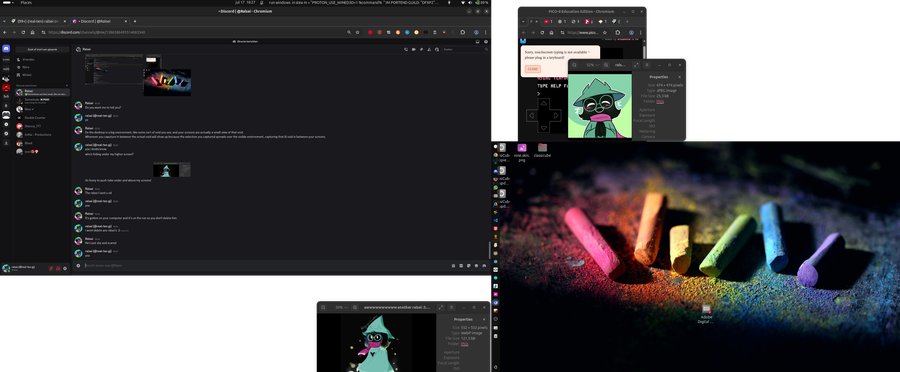Viewport: 900px width, 372px height.
Task: Select the classicube folder on the desktop
Action: pyautogui.click(x=542, y=151)
